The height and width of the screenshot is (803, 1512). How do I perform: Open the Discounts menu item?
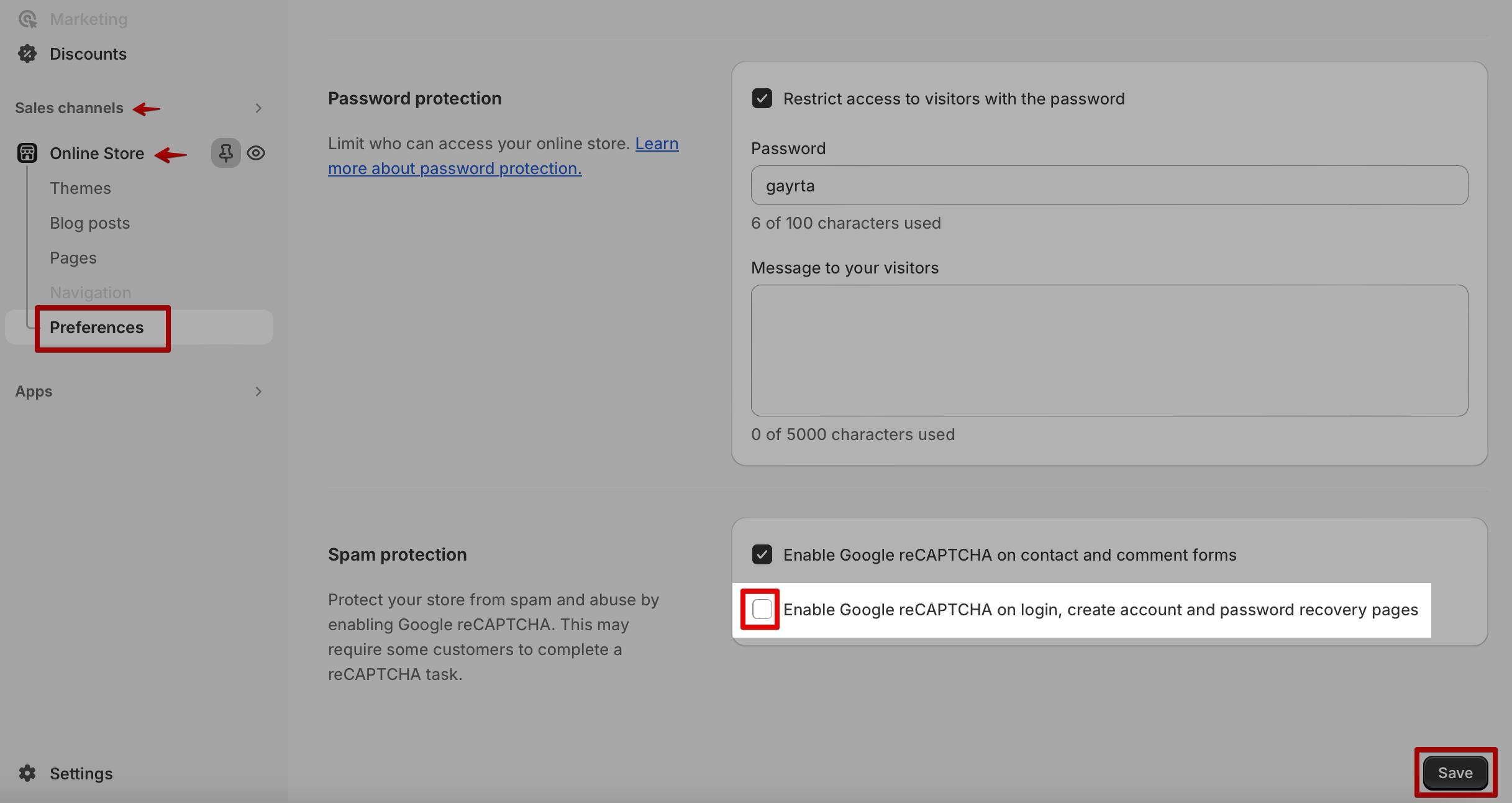pos(88,54)
